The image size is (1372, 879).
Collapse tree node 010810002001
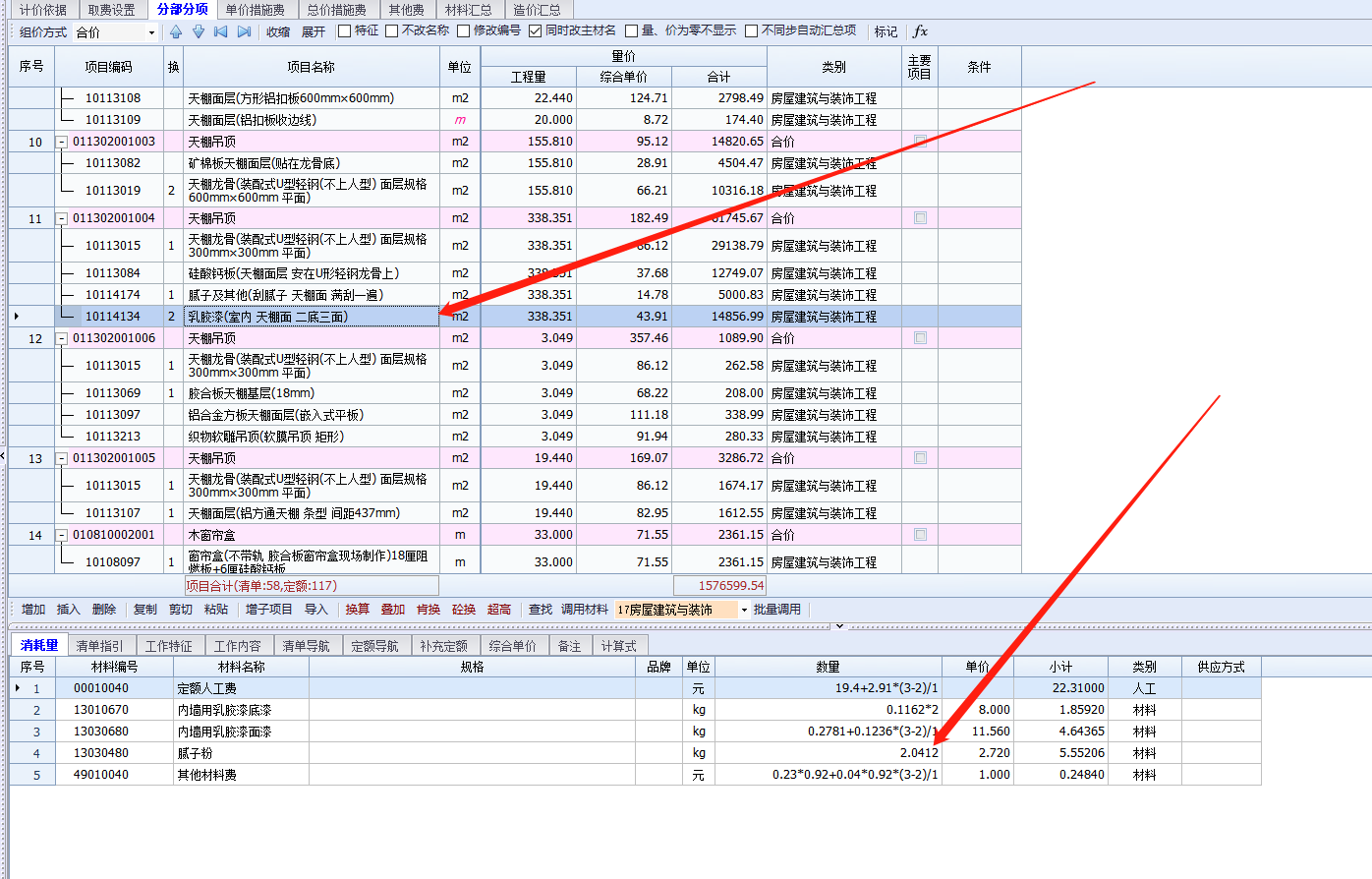coord(62,535)
